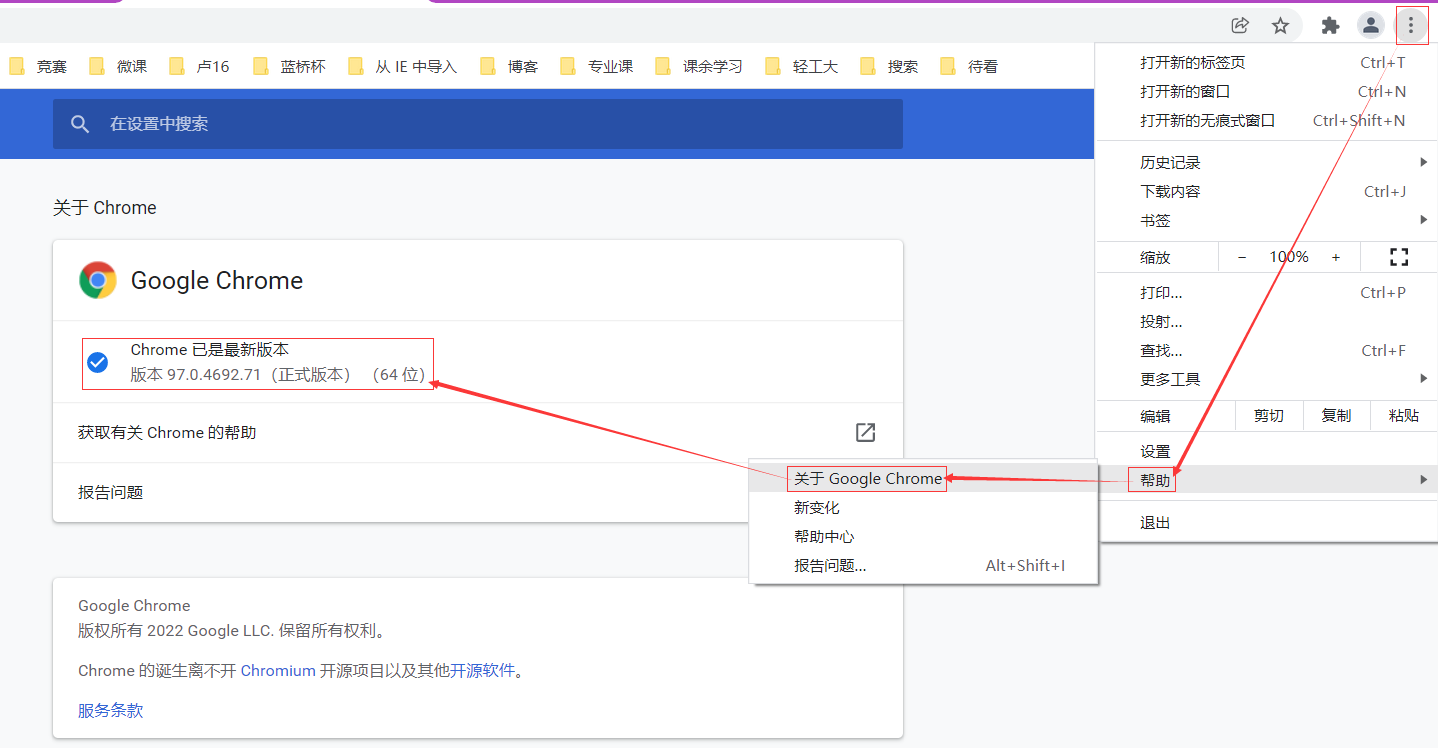Bookmark this page with the star icon
The image size is (1438, 748).
1280,26
